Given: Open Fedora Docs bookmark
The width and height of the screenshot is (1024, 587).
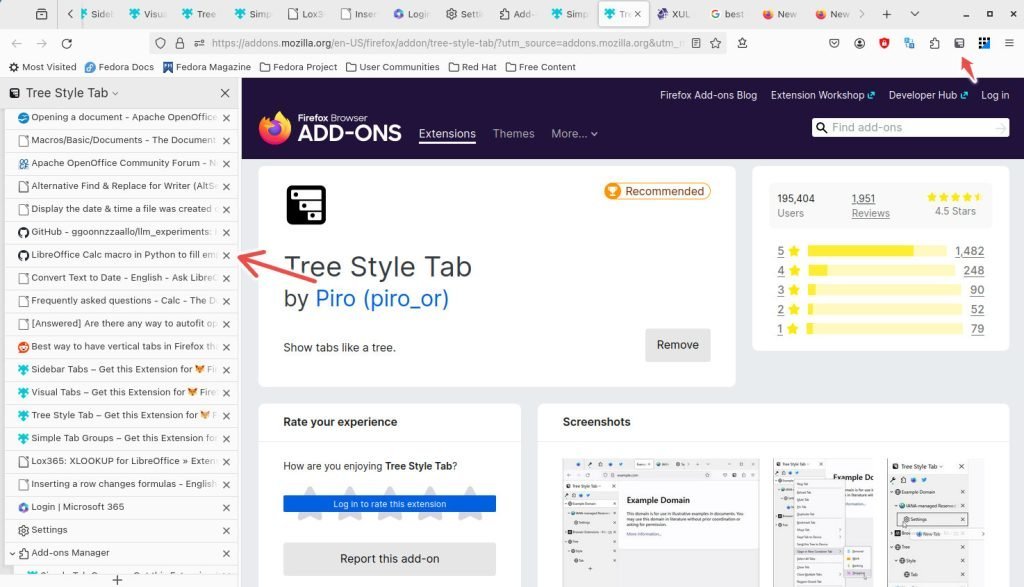Looking at the screenshot, I should (x=119, y=67).
